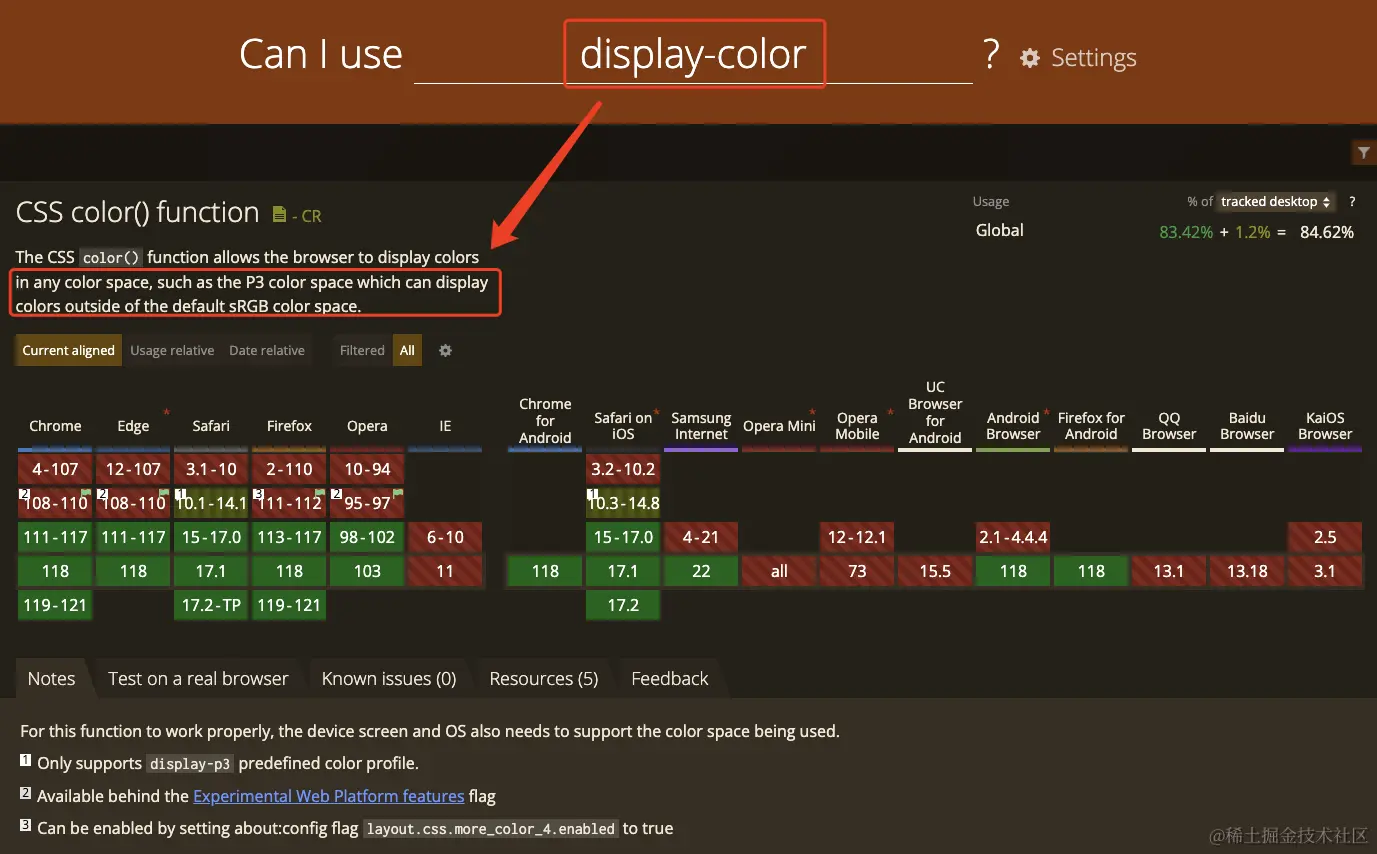Follow Experimental Web Platform features link
This screenshot has width=1377, height=854.
point(328,796)
